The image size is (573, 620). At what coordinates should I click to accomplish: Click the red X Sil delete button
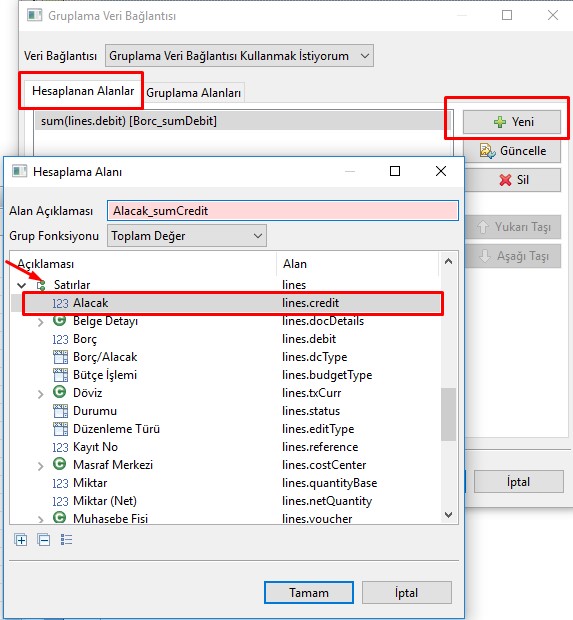(x=512, y=180)
